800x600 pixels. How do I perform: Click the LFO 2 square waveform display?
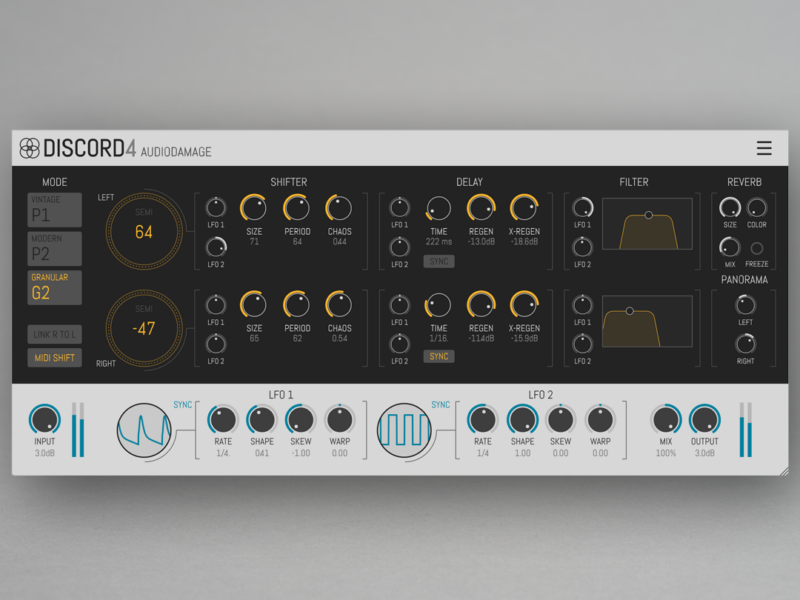click(x=405, y=430)
